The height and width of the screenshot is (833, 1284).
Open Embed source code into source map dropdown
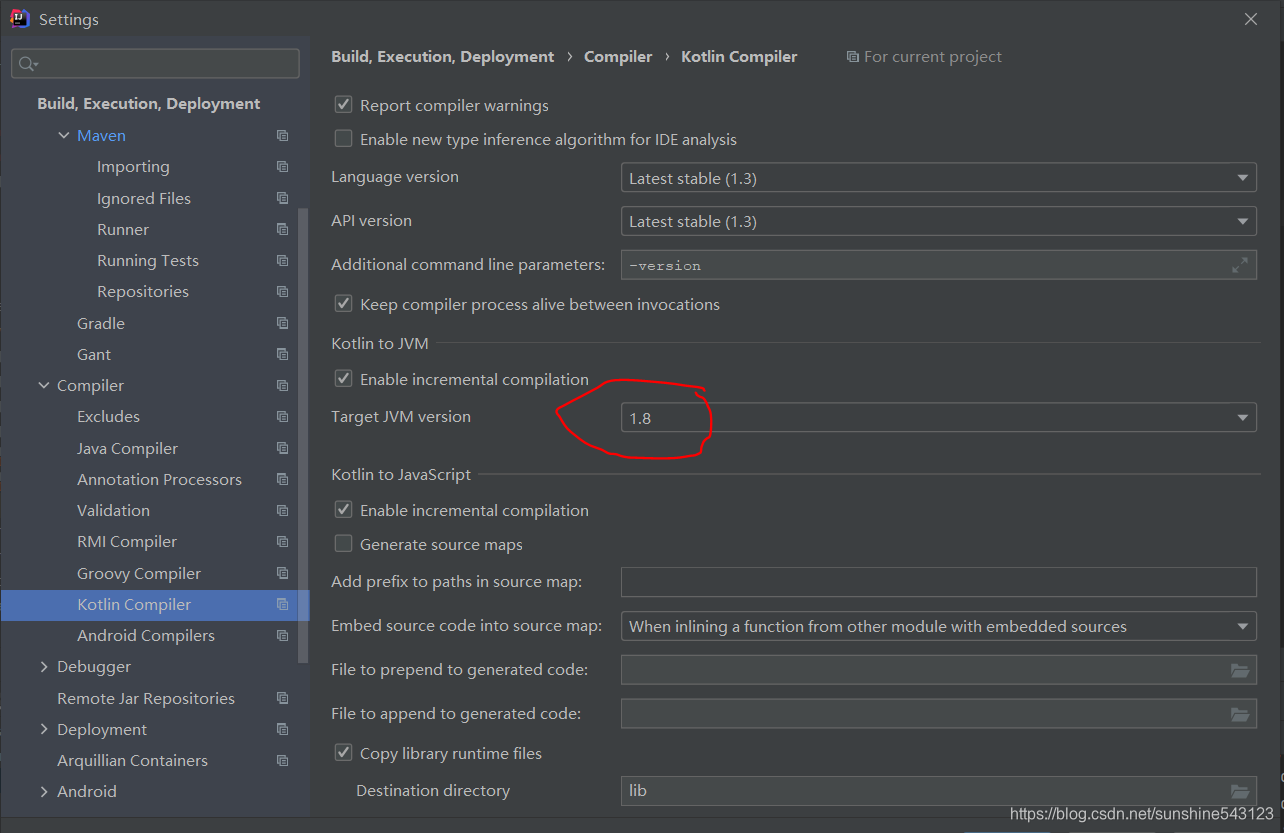click(x=939, y=627)
